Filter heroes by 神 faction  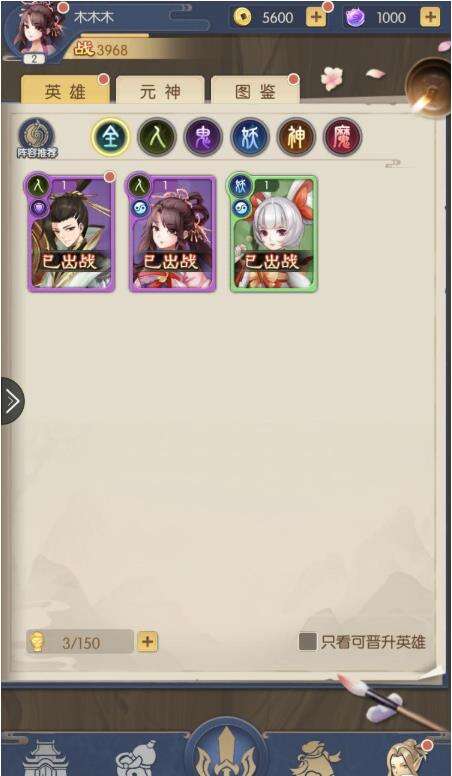pyautogui.click(x=296, y=137)
